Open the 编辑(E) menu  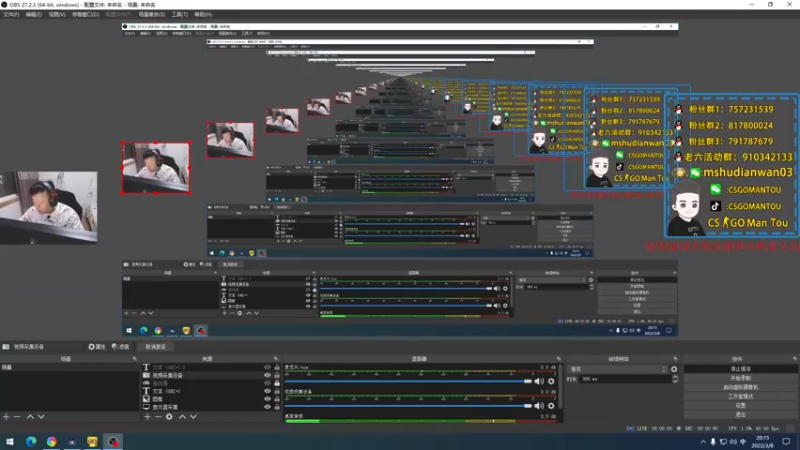34,14
